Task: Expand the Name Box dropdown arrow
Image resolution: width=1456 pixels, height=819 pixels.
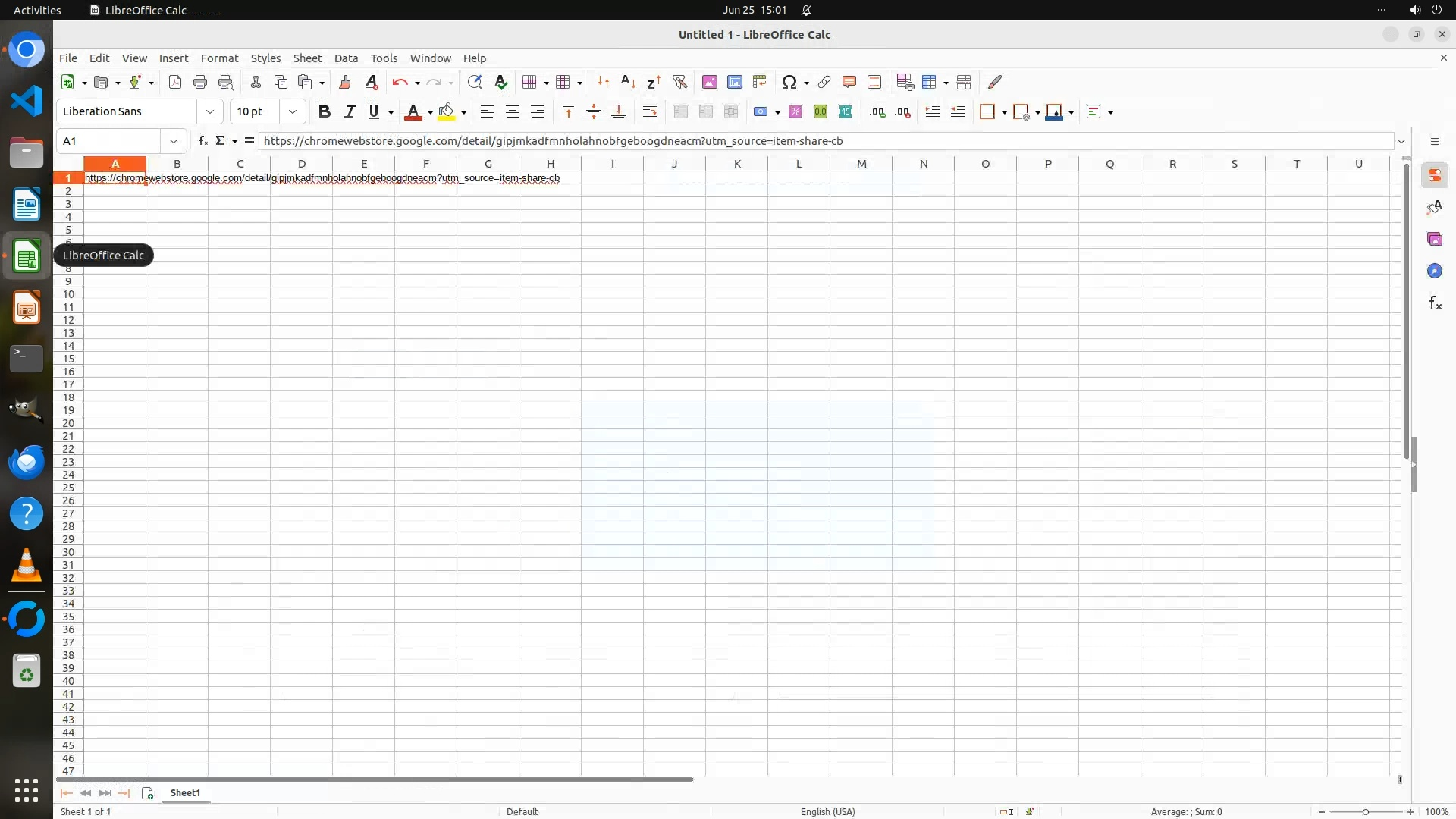Action: (174, 141)
